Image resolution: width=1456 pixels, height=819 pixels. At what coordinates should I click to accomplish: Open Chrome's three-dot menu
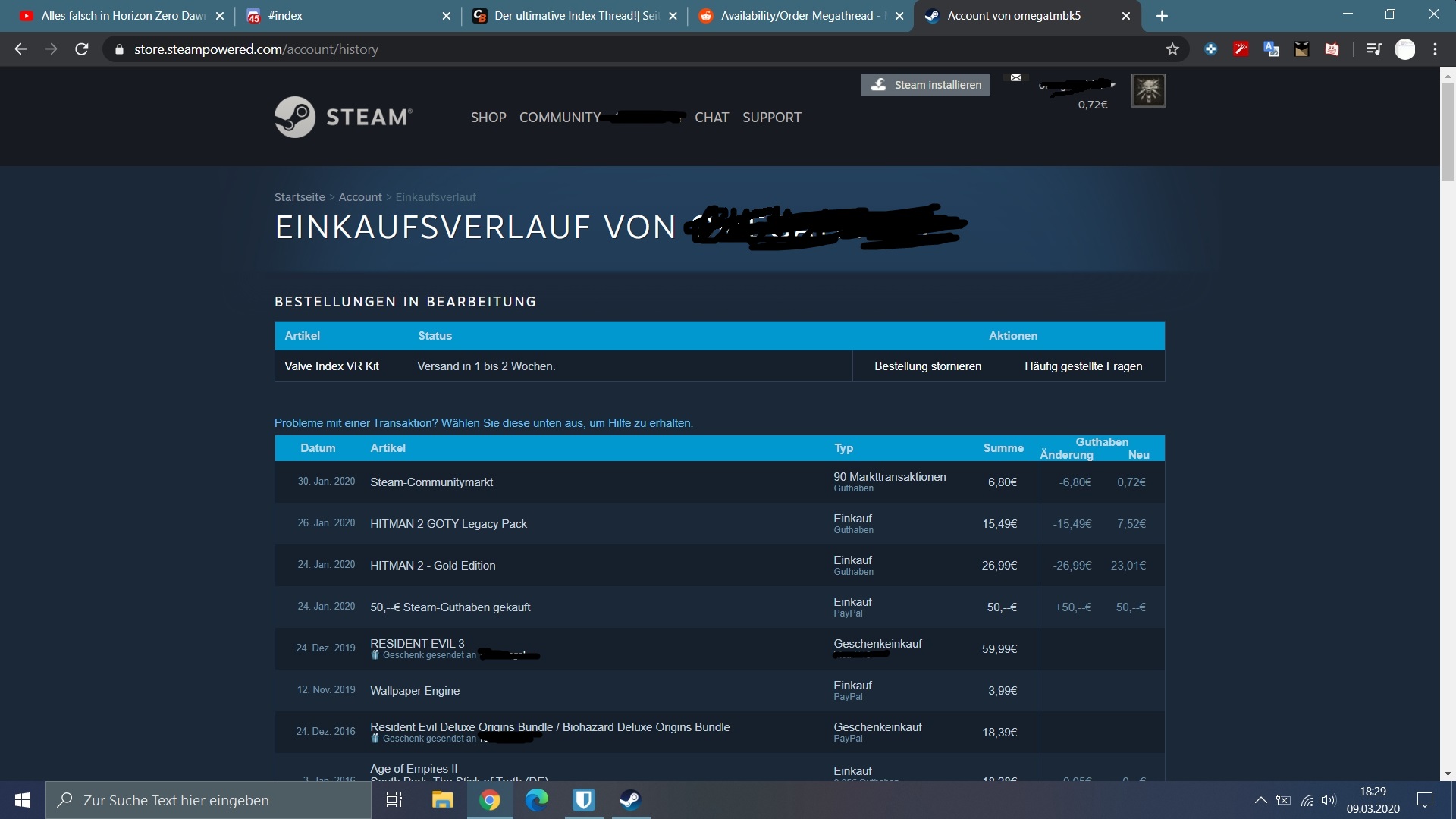tap(1435, 49)
